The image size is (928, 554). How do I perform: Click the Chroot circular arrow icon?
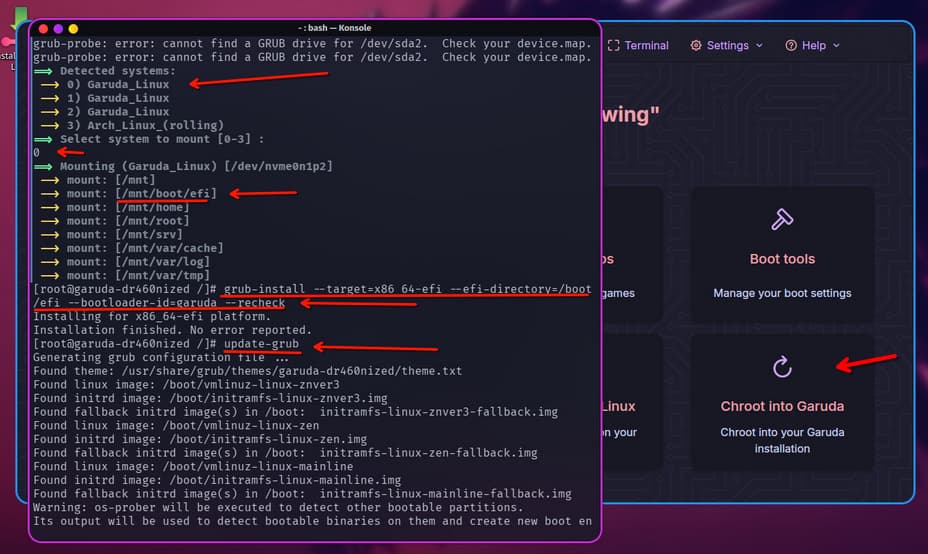782,367
